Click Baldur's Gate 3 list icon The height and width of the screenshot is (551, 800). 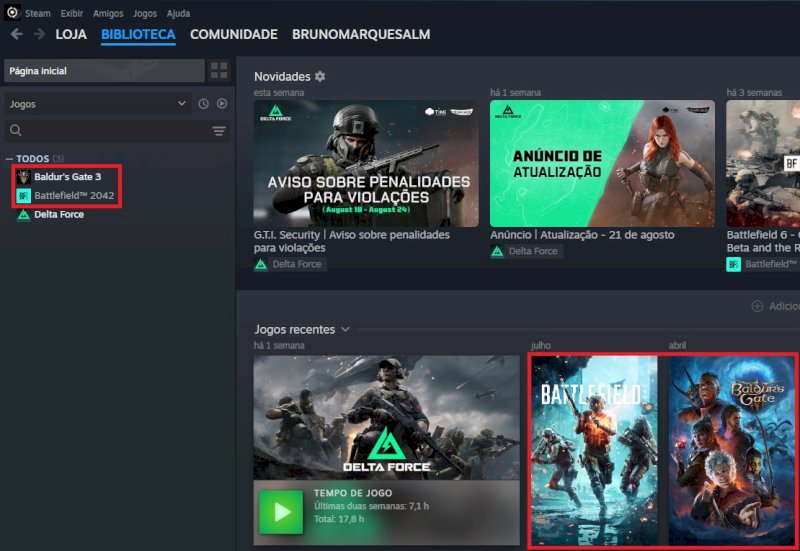23,177
